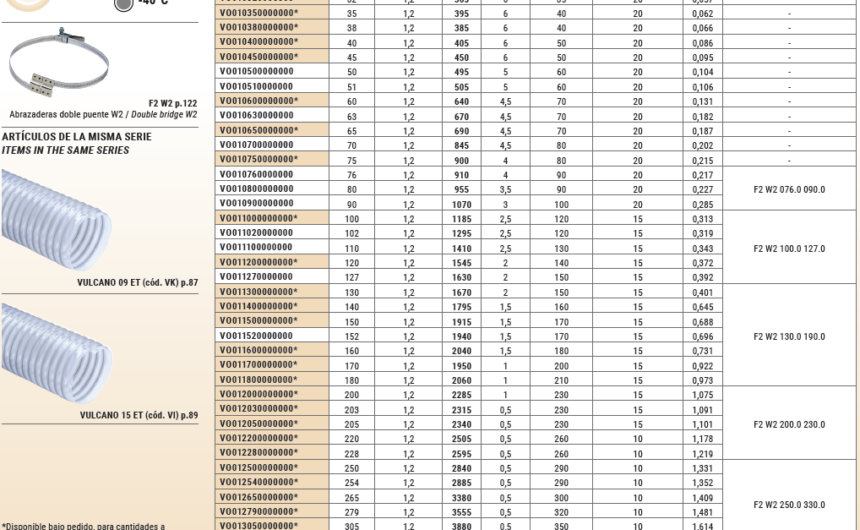Follow the VULCANO 09 ET p.87 reference
The image size is (860, 530).
click(137, 283)
